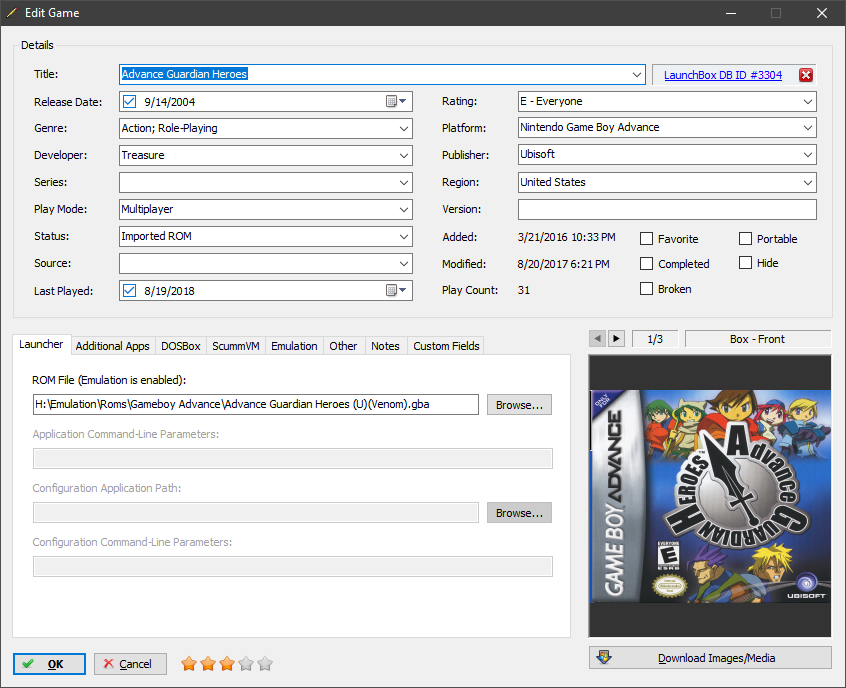Open the Genre dropdown
This screenshot has height=688, width=846.
404,128
